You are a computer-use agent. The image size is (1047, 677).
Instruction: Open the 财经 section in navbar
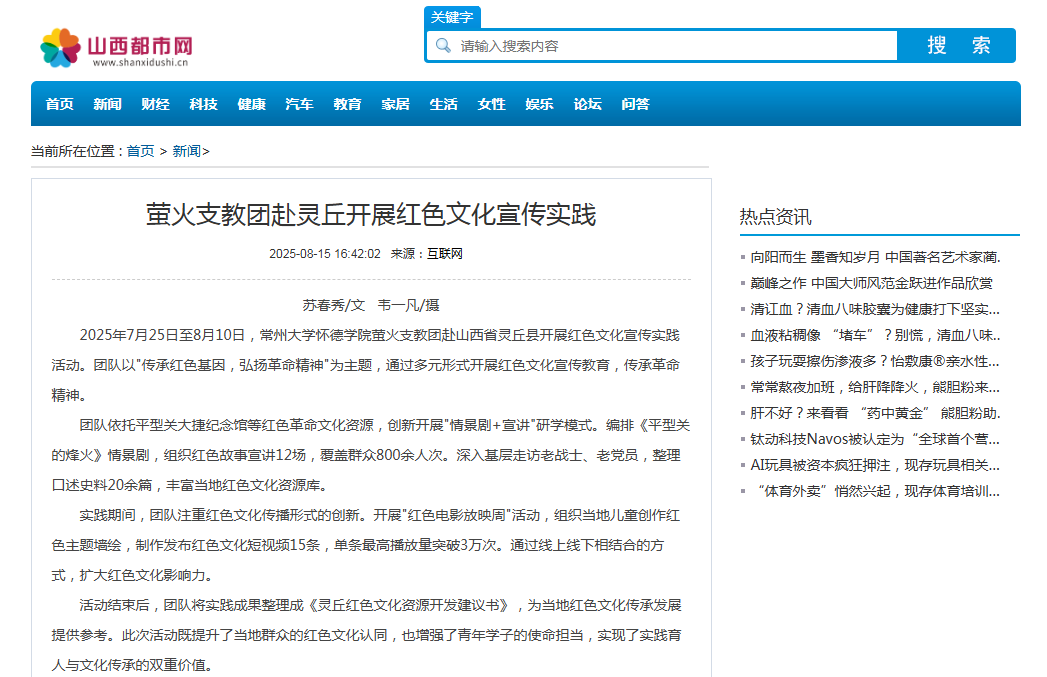pyautogui.click(x=155, y=104)
